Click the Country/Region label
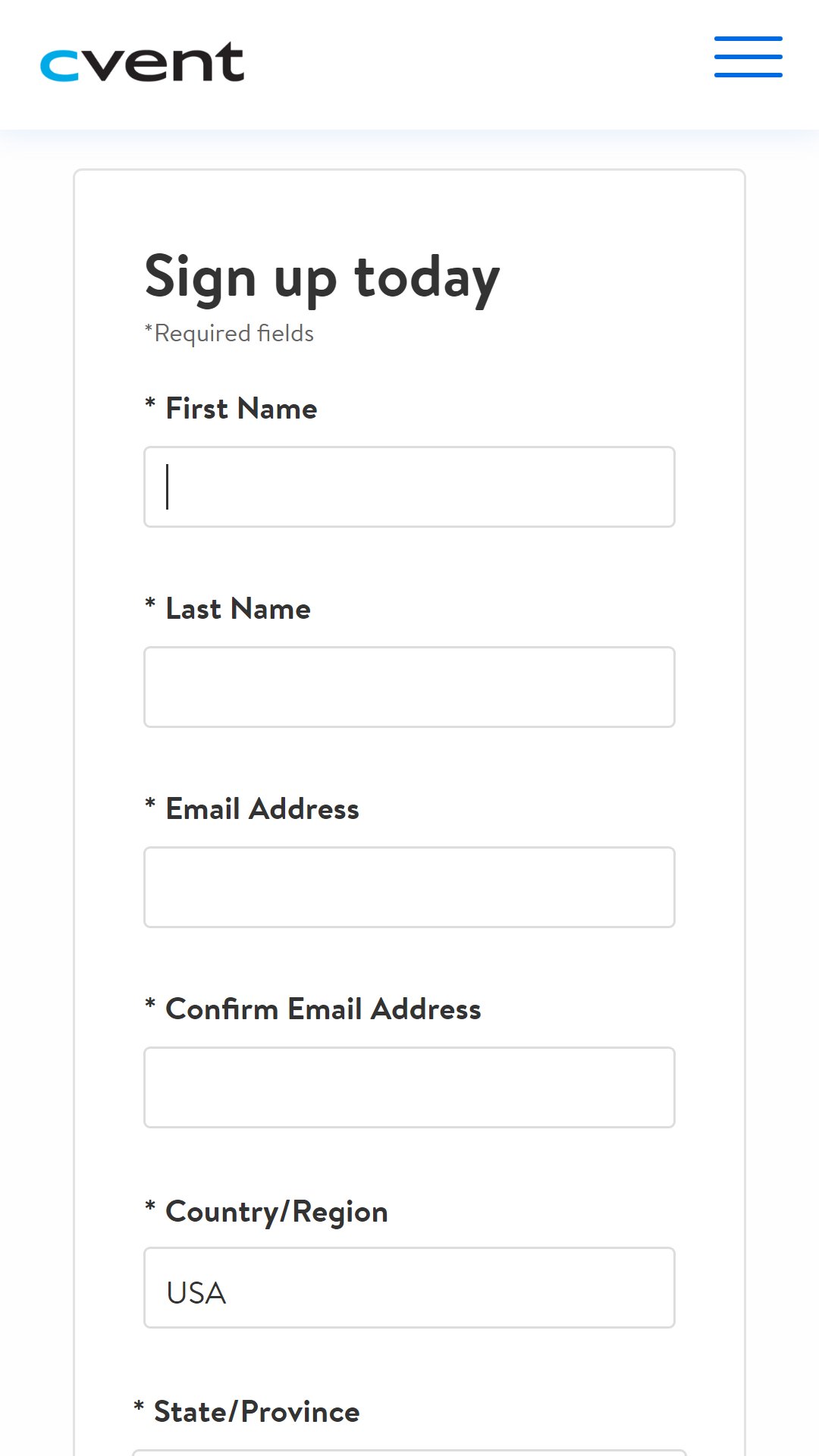 coord(277,1212)
